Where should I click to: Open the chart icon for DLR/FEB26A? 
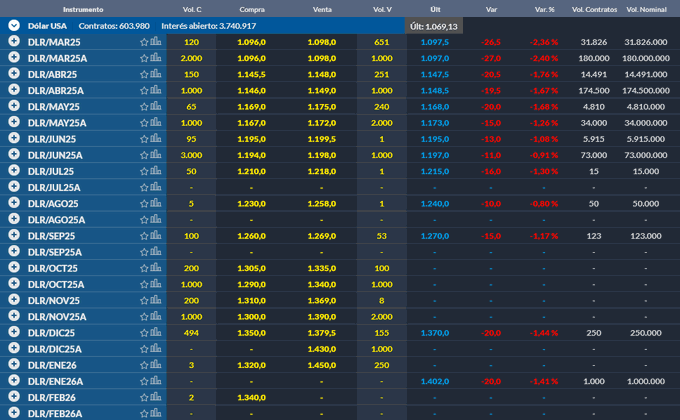pos(156,413)
